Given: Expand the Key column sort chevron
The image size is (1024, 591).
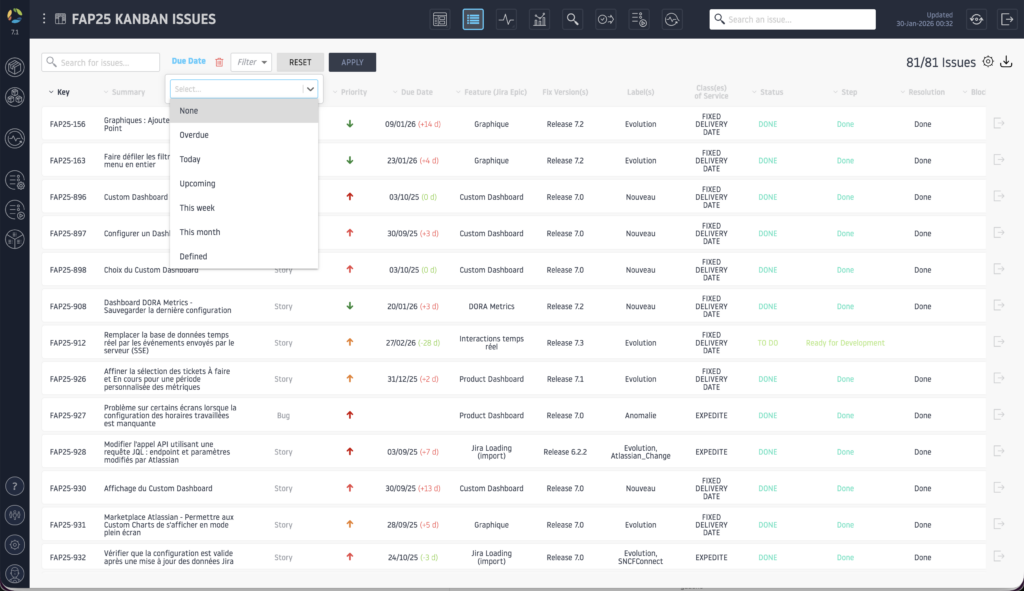Looking at the screenshot, I should (51, 92).
